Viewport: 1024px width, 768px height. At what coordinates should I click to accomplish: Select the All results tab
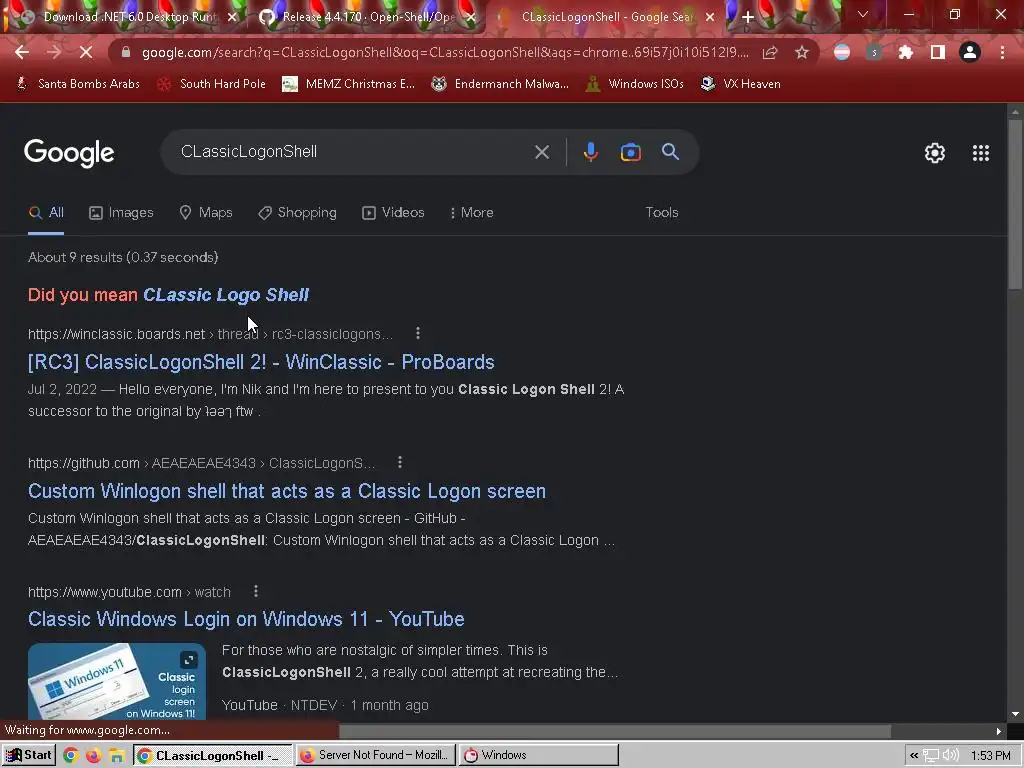pyautogui.click(x=46, y=213)
